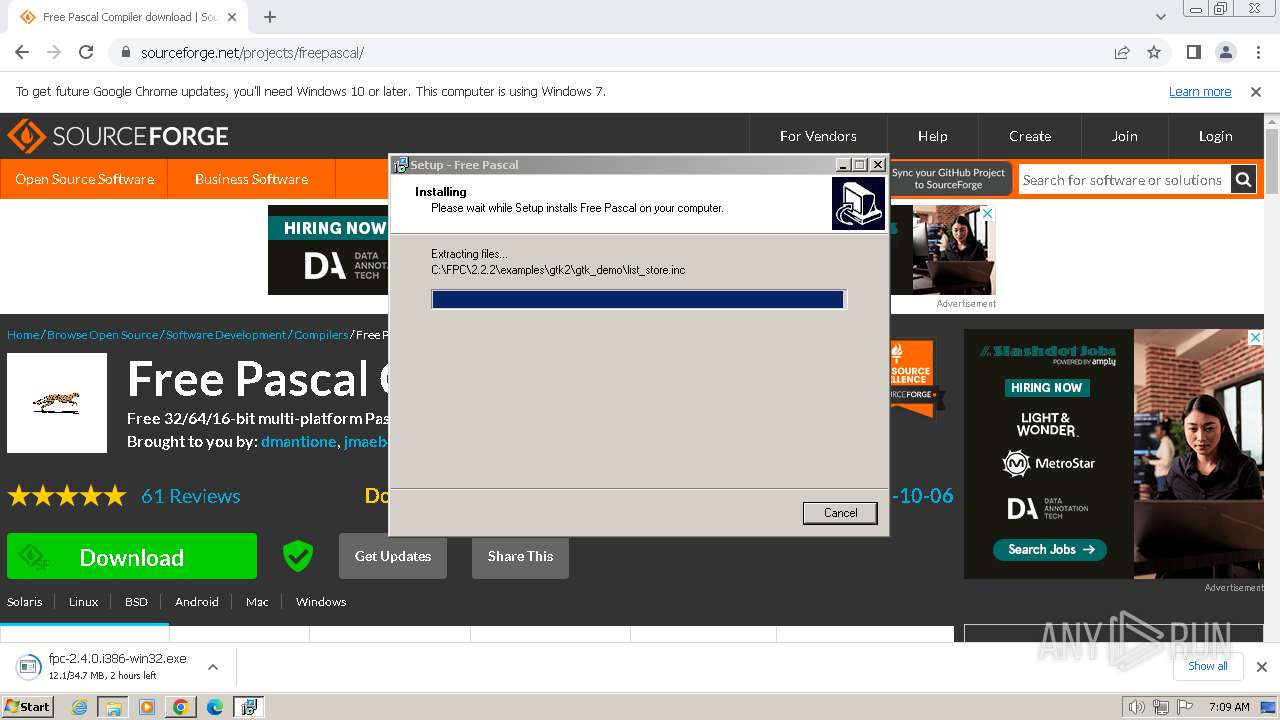Open Open Source Software menu

(84, 179)
